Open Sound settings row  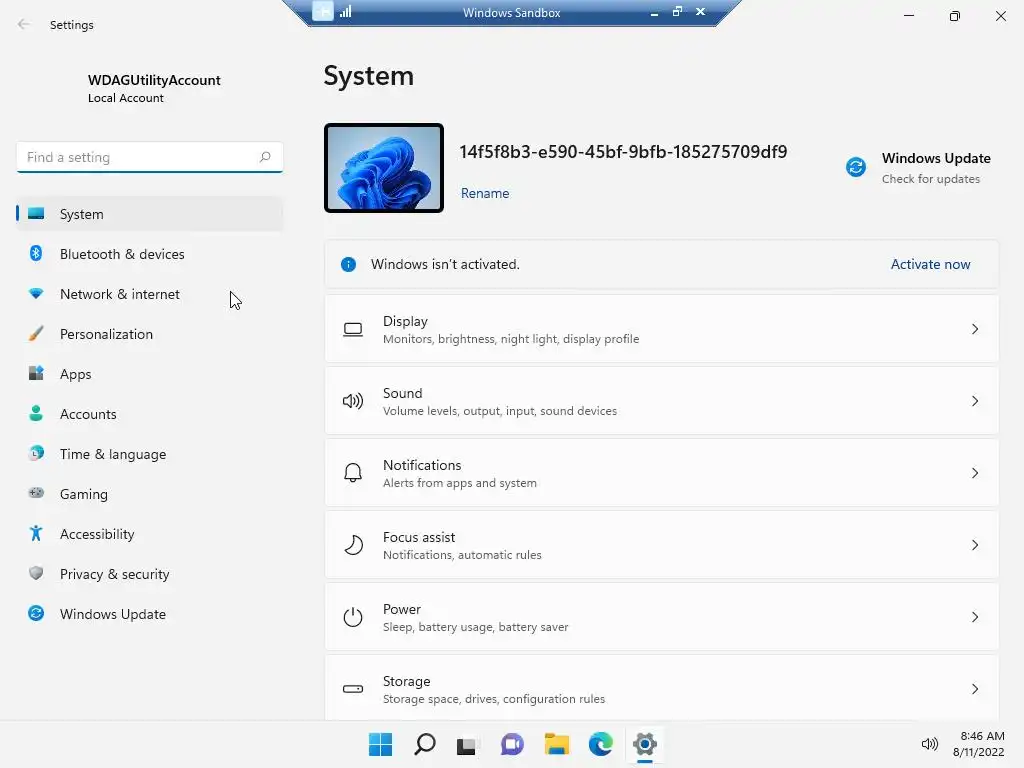pos(662,401)
